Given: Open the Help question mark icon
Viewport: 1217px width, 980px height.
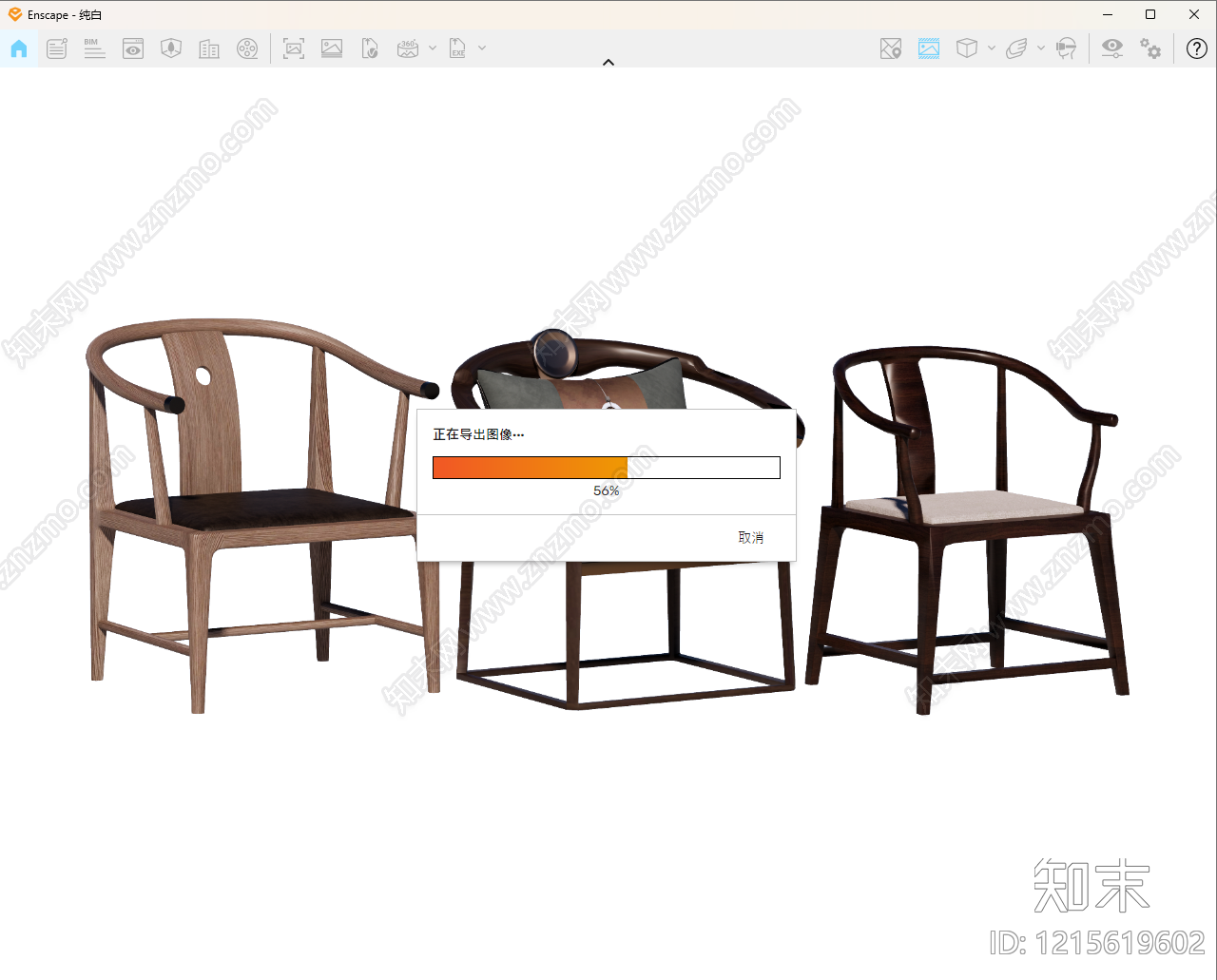Looking at the screenshot, I should coord(1197,48).
